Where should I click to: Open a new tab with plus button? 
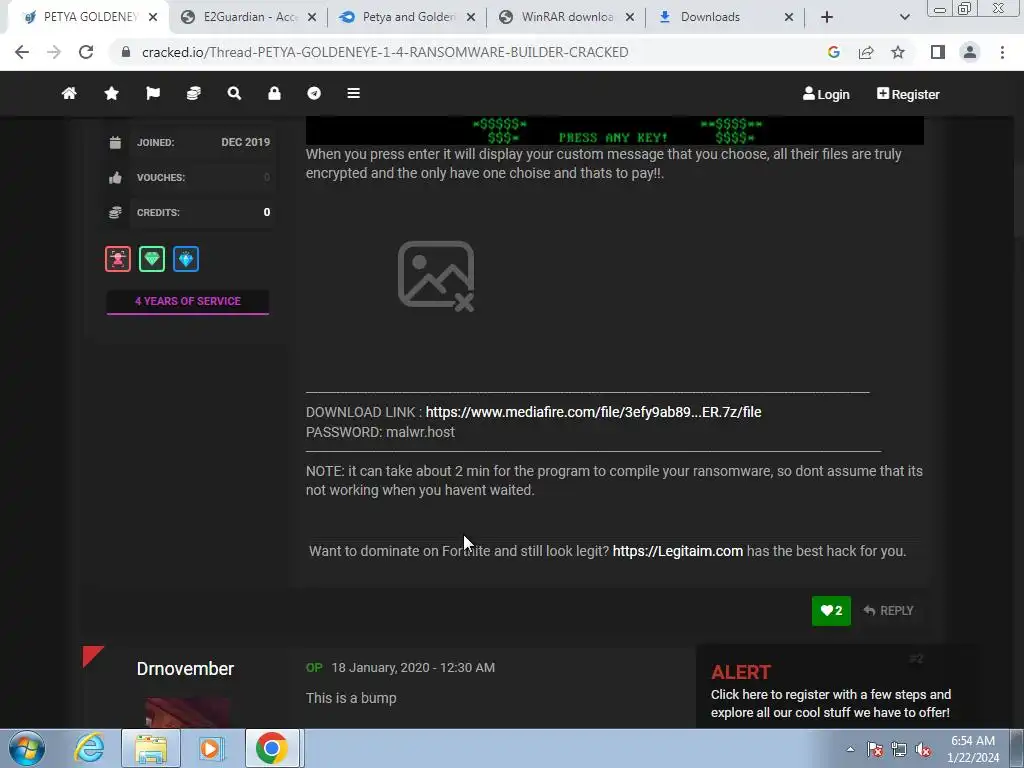pos(827,17)
